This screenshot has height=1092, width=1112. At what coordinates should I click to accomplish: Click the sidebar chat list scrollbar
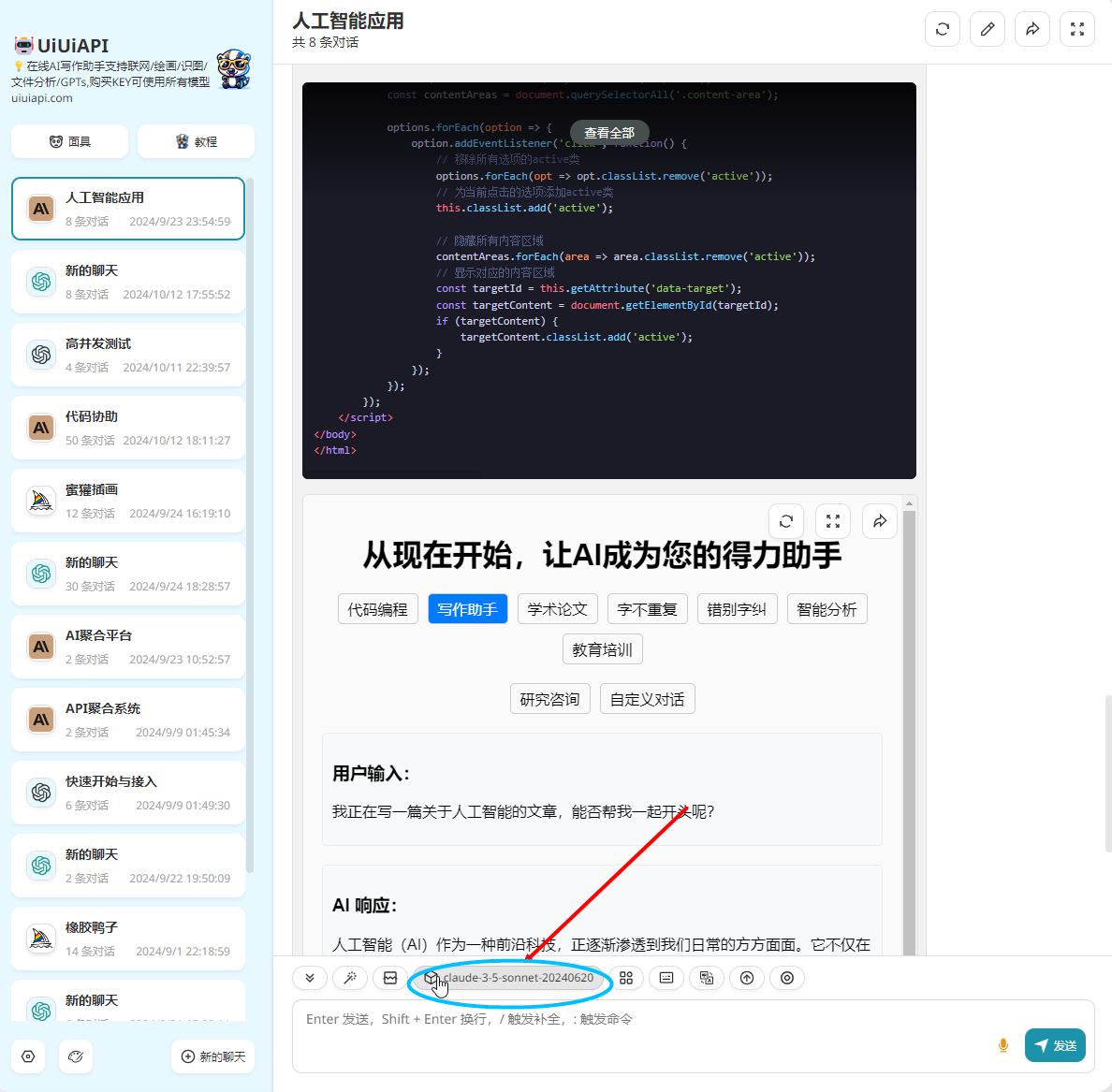pyautogui.click(x=250, y=525)
